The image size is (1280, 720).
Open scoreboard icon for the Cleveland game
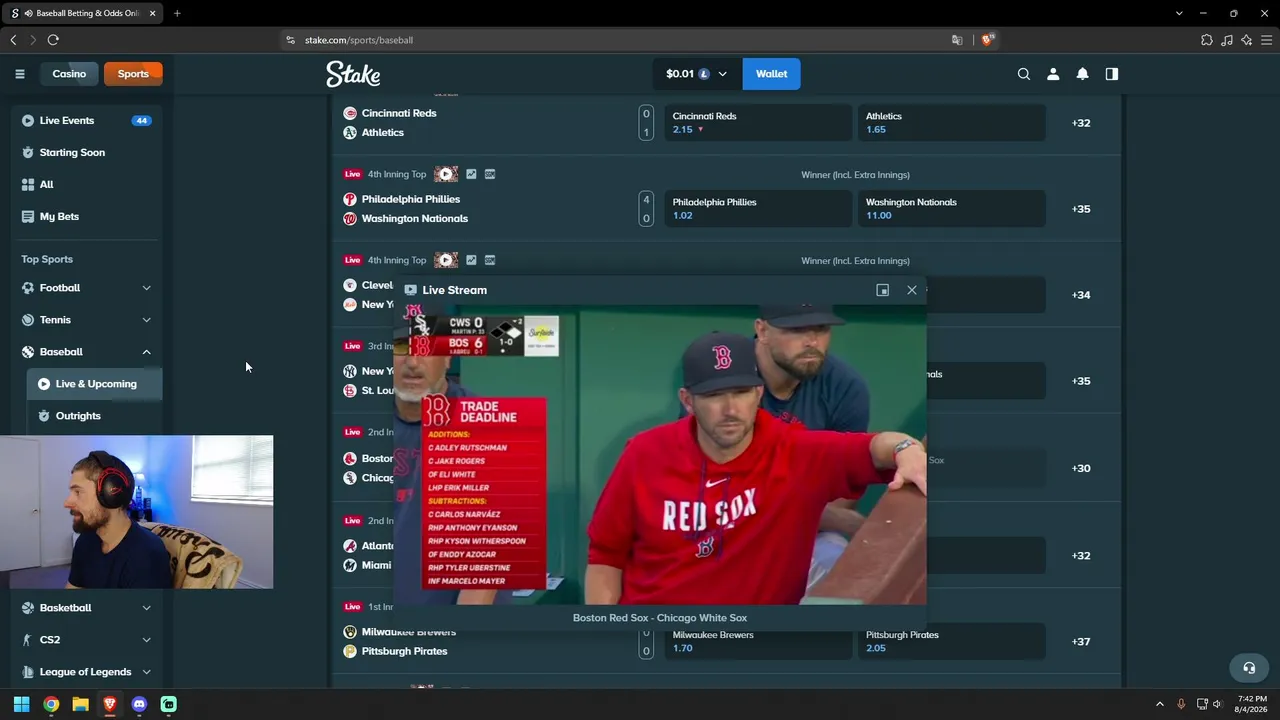(490, 260)
